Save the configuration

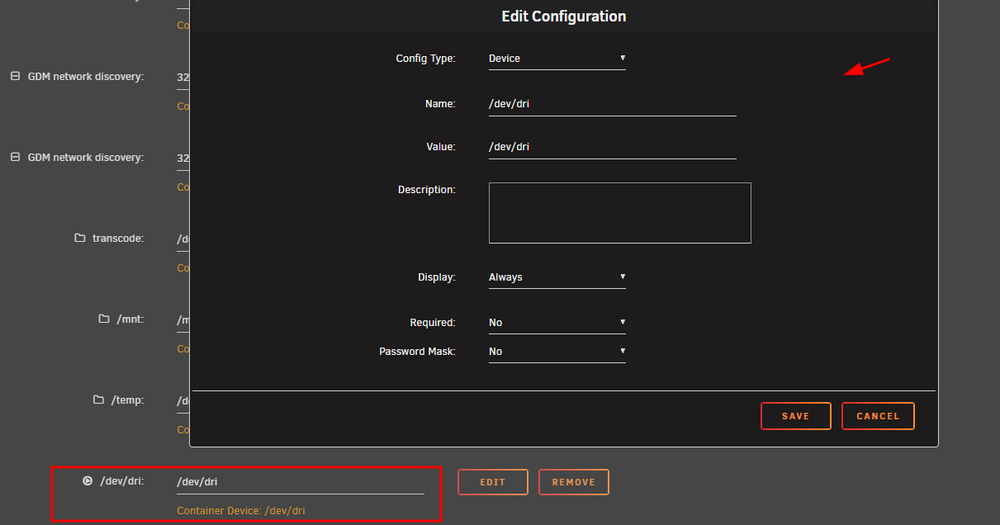pos(795,416)
